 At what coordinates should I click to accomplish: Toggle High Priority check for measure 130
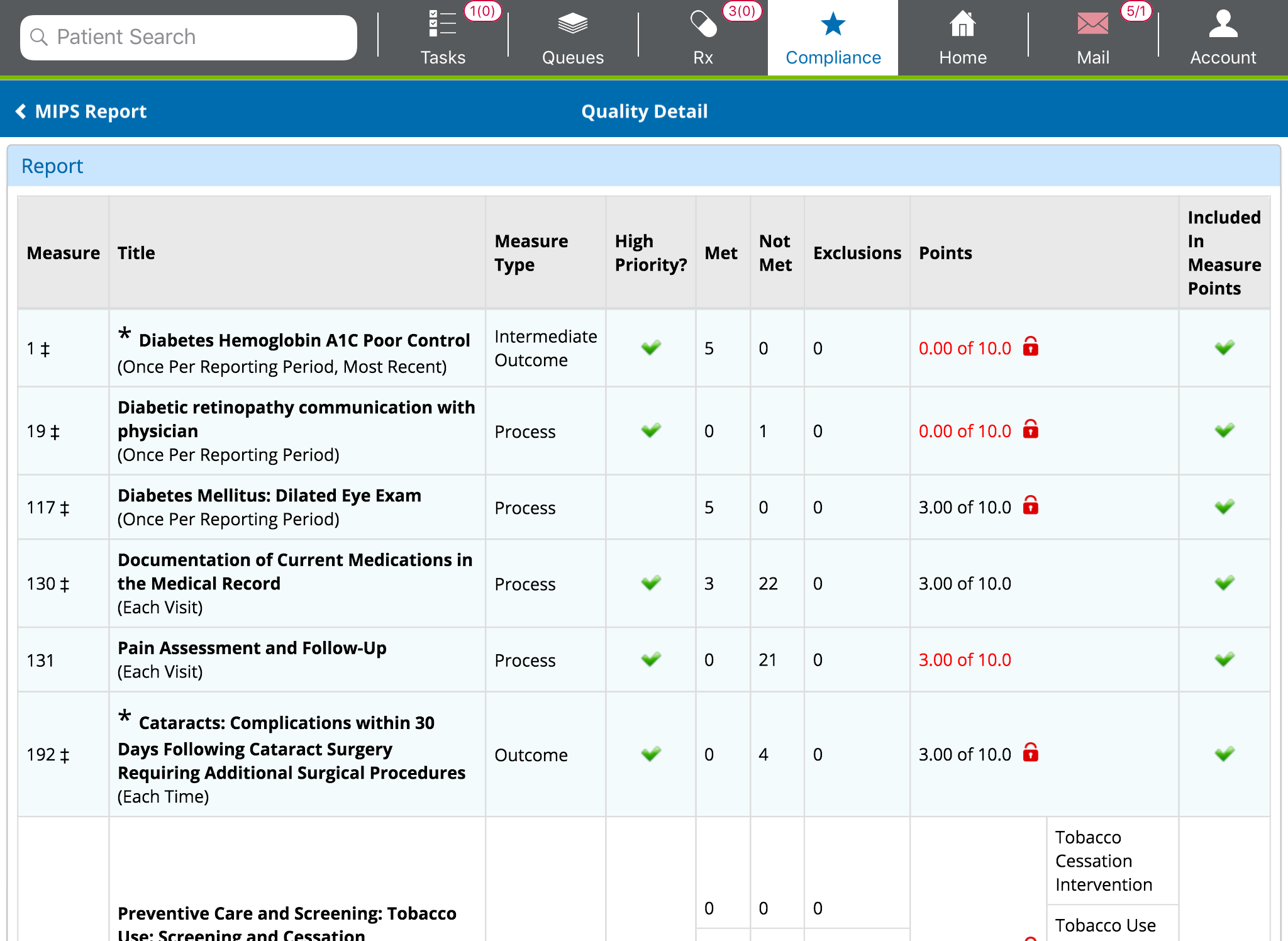(651, 583)
